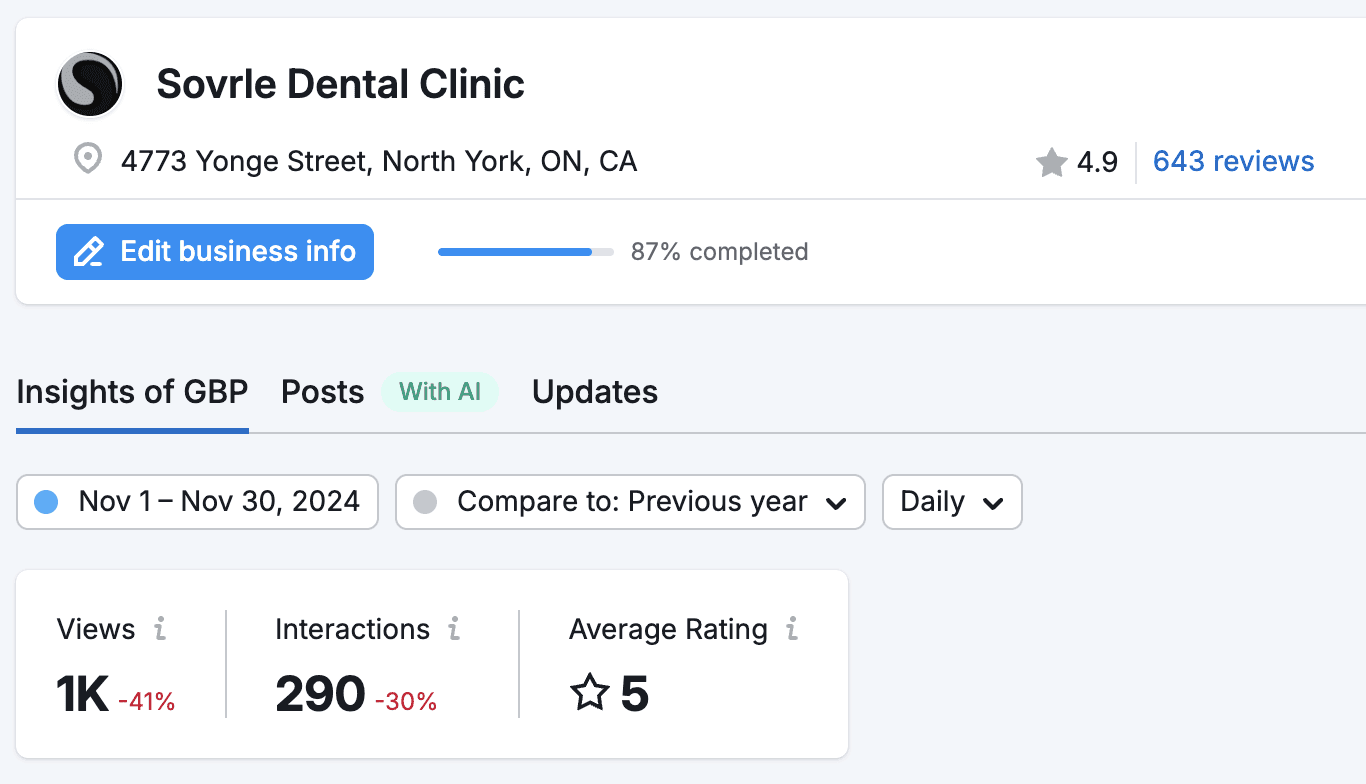Click the 87% completion progress bar

[x=525, y=252]
